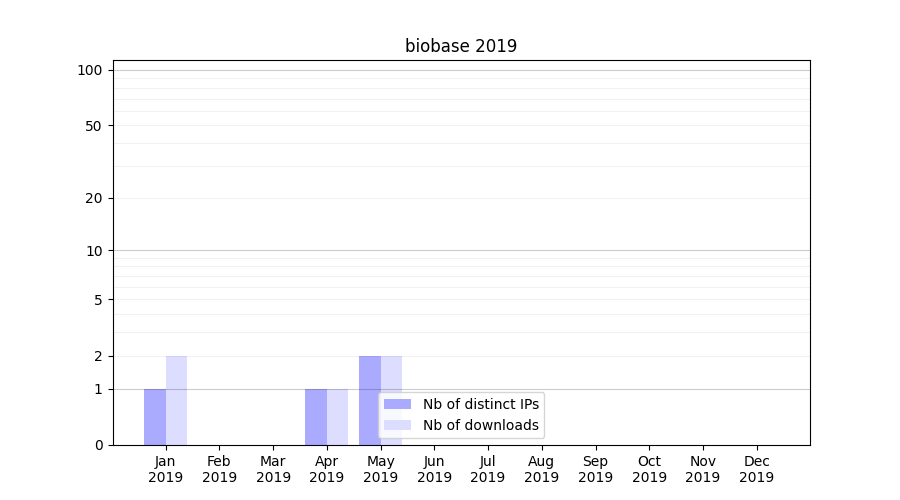Select the y-axis tick label 5
The width and height of the screenshot is (900, 500).
pyautogui.click(x=97, y=300)
